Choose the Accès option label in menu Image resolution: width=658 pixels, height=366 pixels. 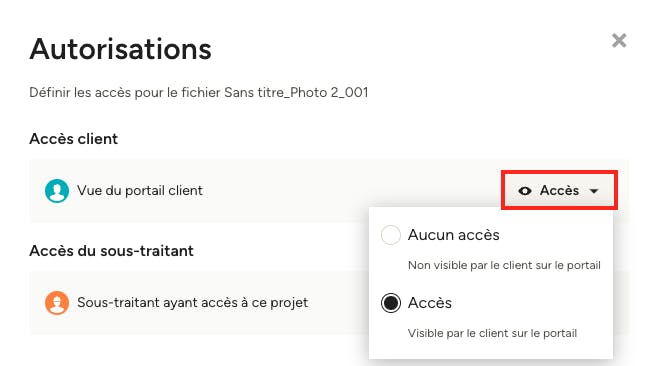430,303
